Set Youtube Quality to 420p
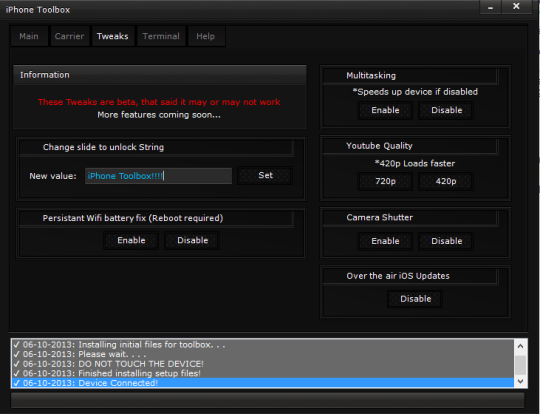Image resolution: width=540 pixels, height=414 pixels. pos(446,181)
